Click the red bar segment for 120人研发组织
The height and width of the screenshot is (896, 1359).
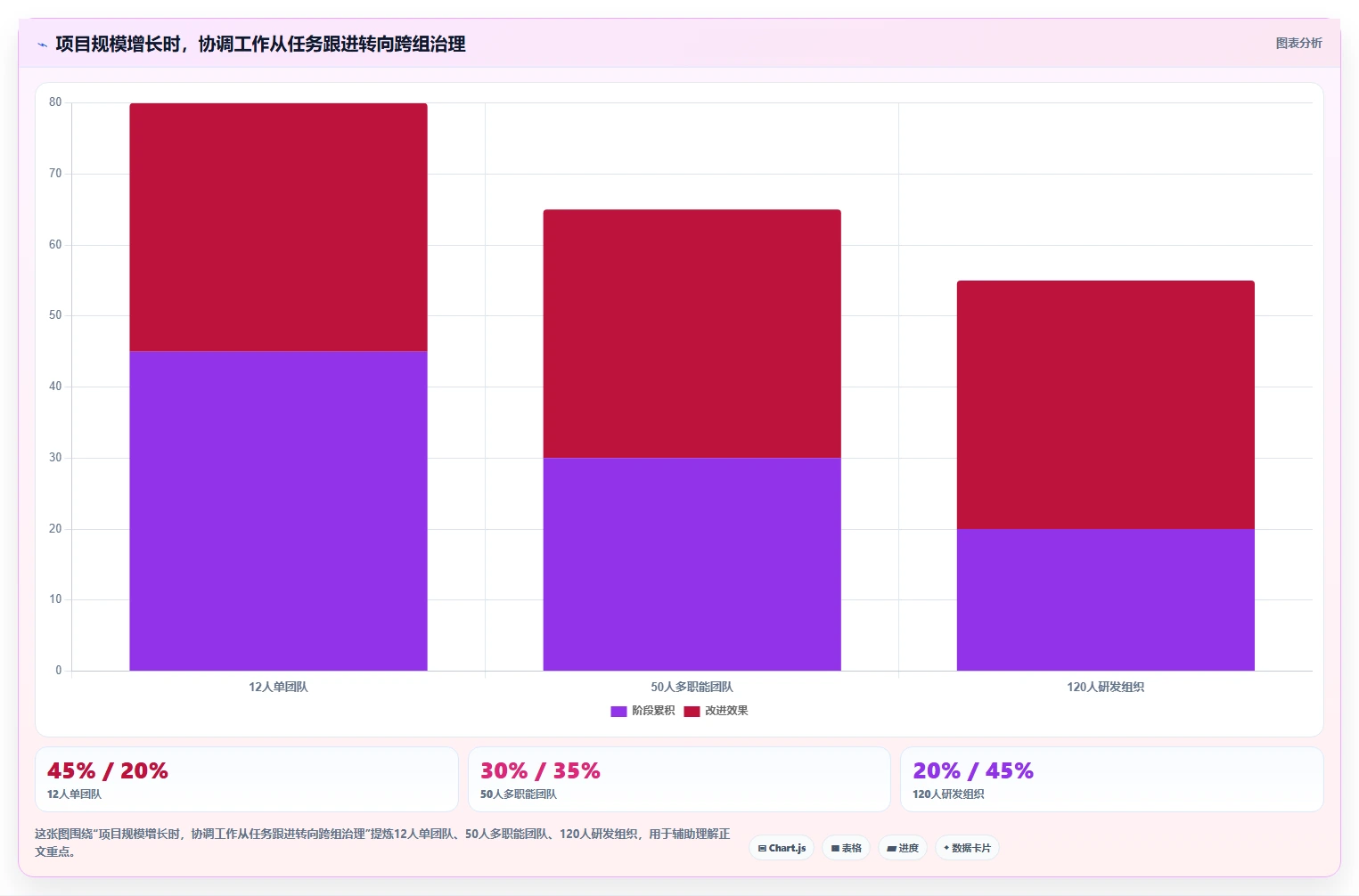pos(1105,405)
